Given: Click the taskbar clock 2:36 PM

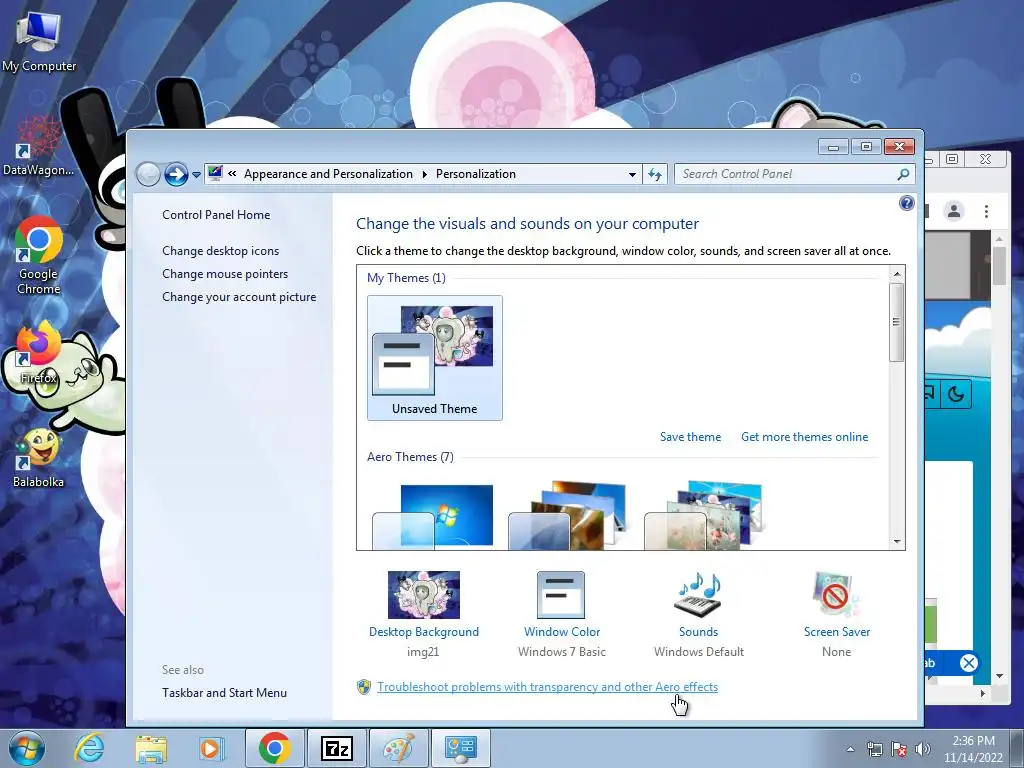Looking at the screenshot, I should click(x=973, y=749).
